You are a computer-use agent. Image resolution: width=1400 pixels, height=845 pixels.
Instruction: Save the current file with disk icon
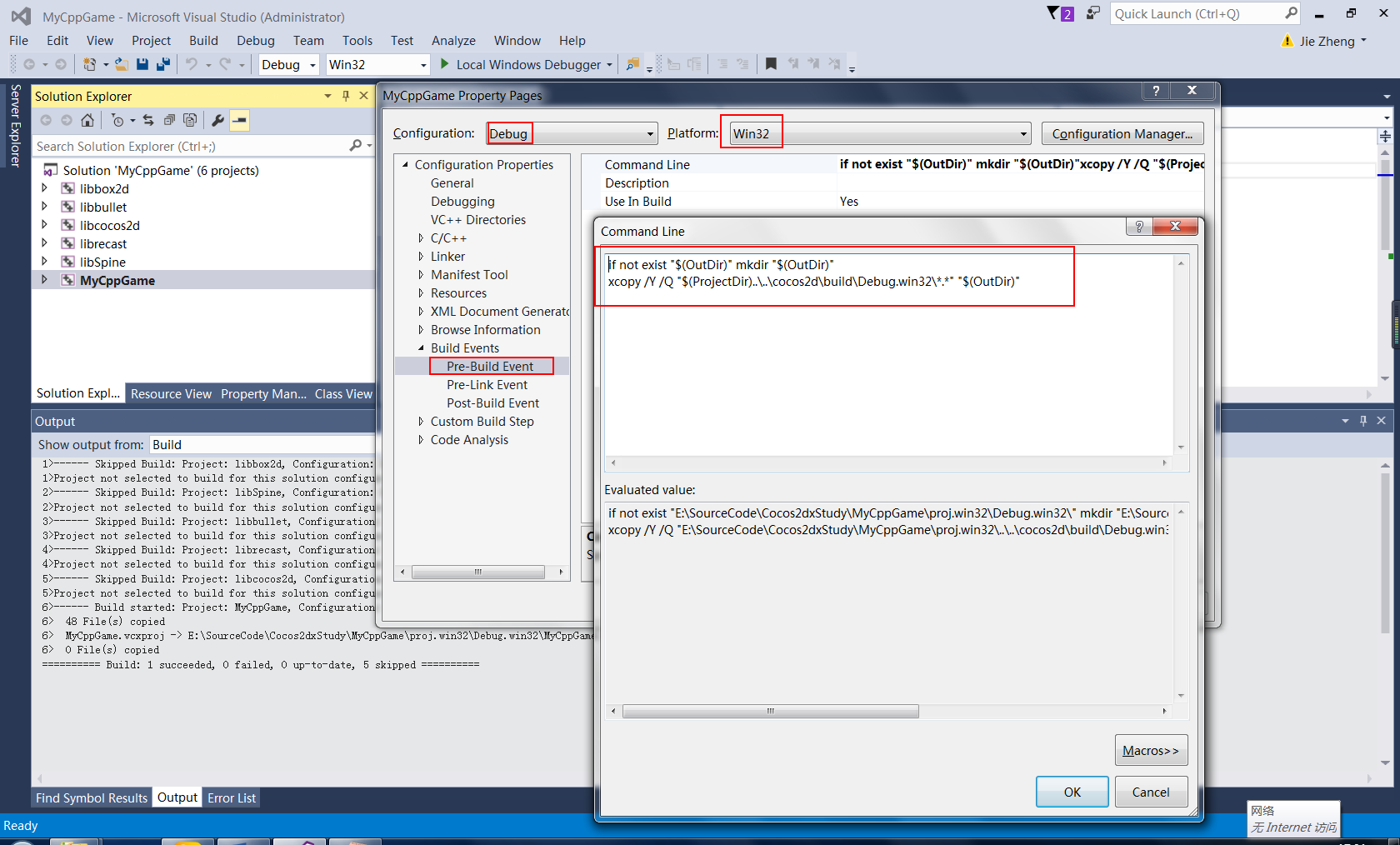coord(142,64)
